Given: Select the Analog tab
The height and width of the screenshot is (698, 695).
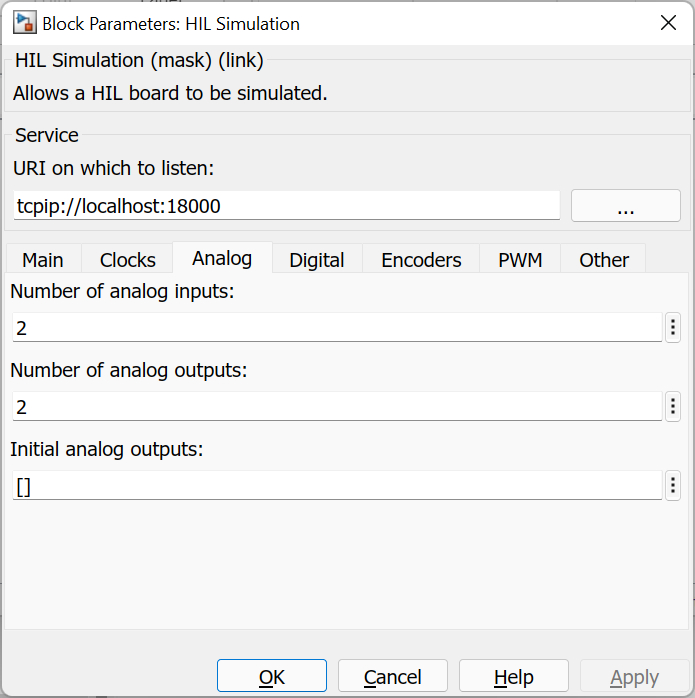Looking at the screenshot, I should tap(222, 259).
